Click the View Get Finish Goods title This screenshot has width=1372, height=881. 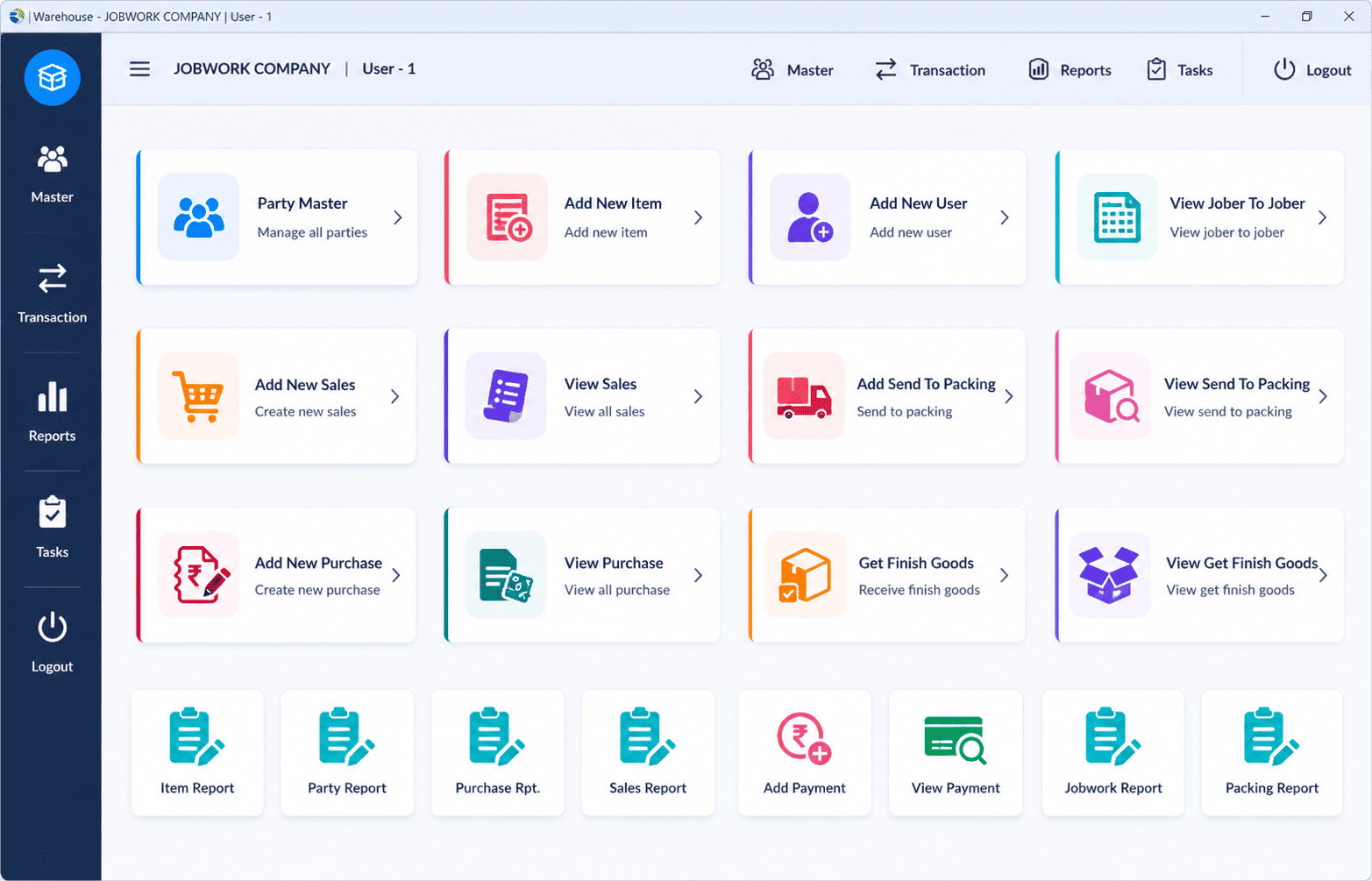click(1242, 563)
